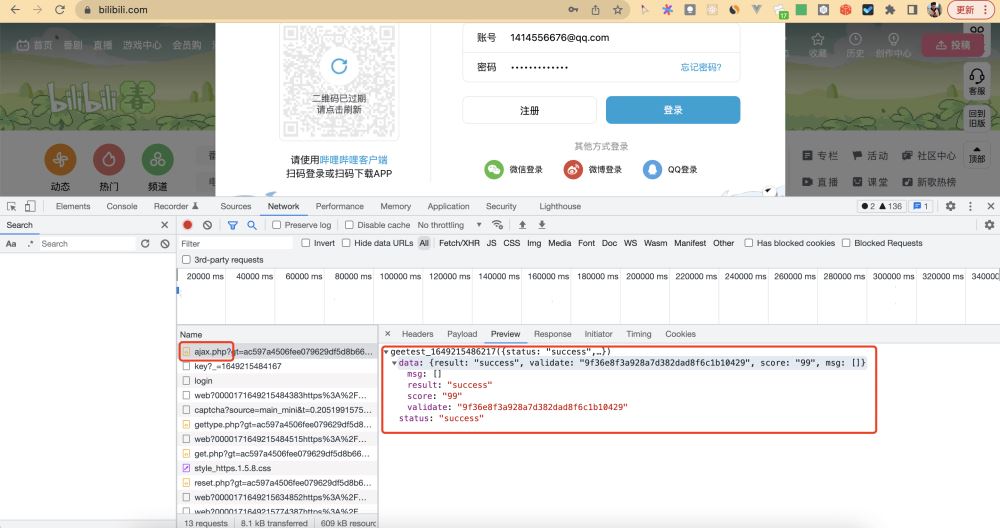This screenshot has height=528, width=1000.
Task: Open the Headers tab of request
Action: (x=417, y=334)
